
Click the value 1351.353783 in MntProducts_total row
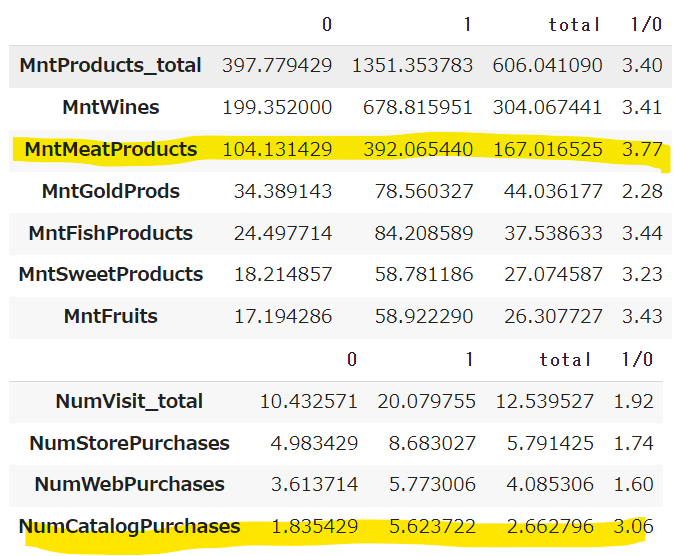coord(411,66)
